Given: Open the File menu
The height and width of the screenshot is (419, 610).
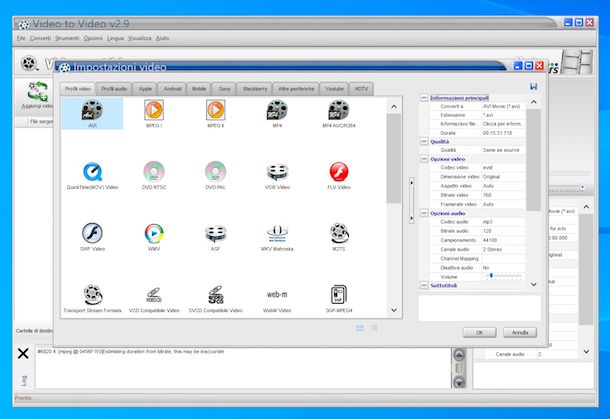Looking at the screenshot, I should 21,38.
